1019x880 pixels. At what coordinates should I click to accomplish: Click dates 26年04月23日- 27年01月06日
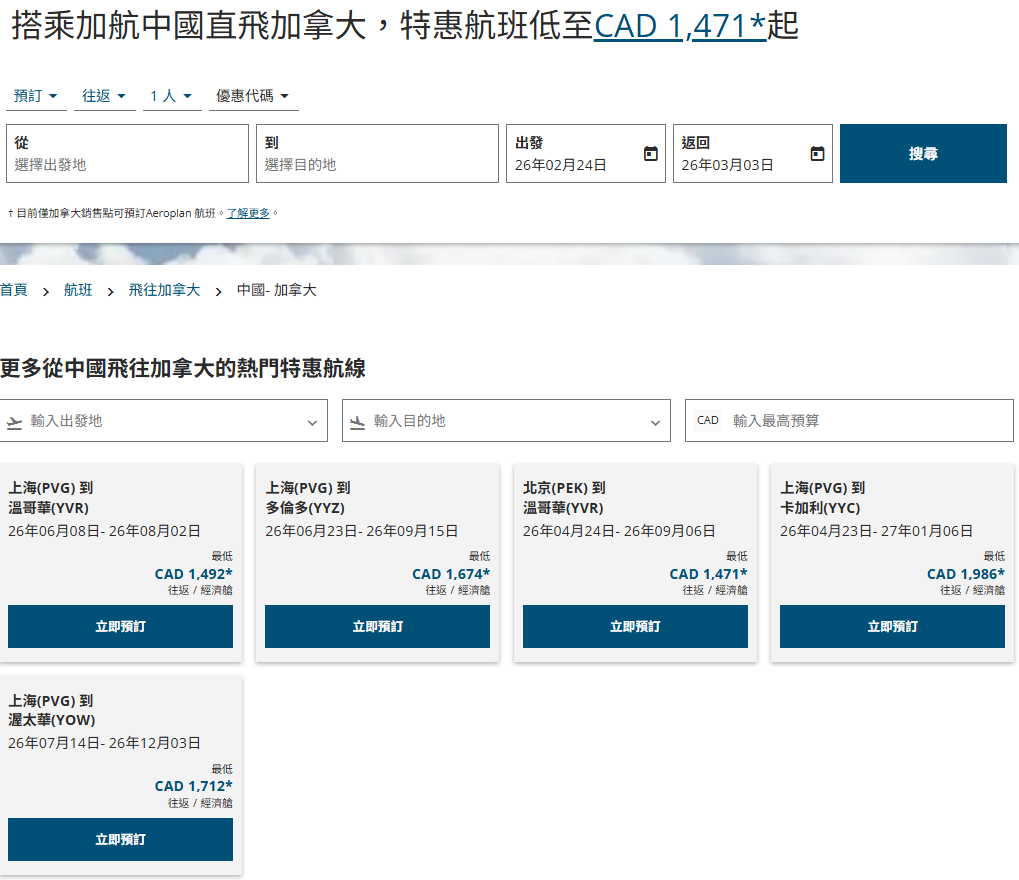[876, 531]
